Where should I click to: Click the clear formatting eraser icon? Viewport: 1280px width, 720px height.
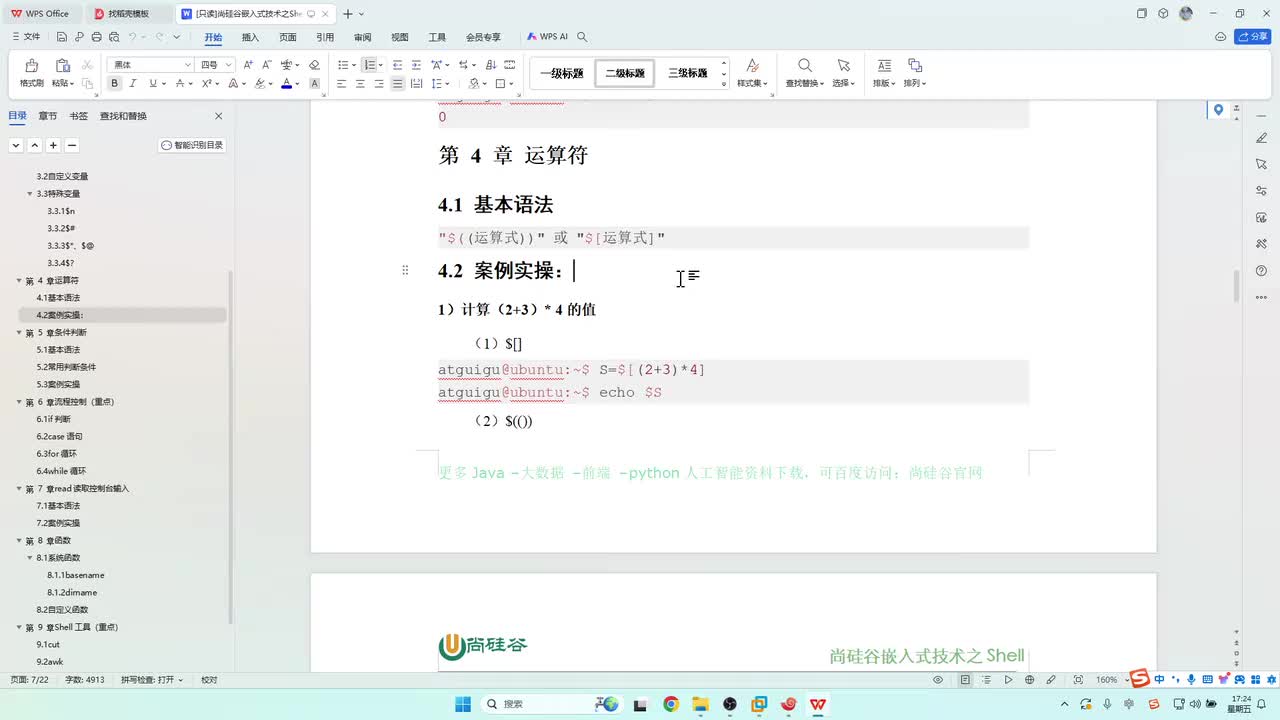click(x=314, y=65)
